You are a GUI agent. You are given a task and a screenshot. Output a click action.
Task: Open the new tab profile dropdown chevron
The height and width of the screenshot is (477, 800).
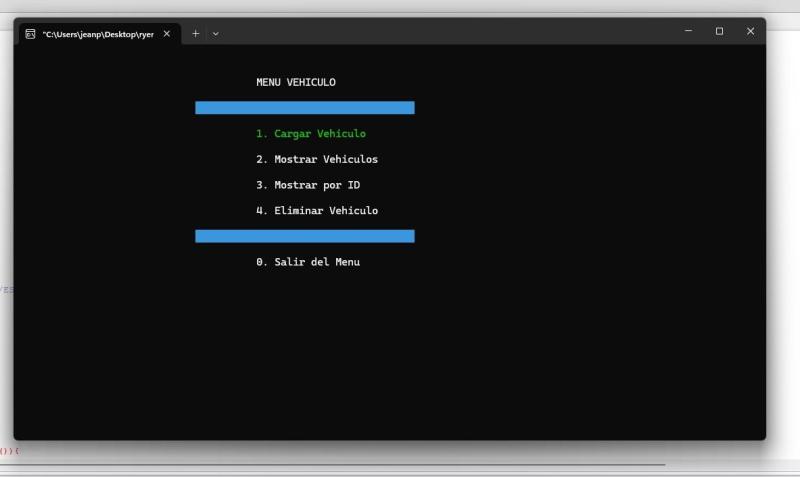pyautogui.click(x=216, y=34)
